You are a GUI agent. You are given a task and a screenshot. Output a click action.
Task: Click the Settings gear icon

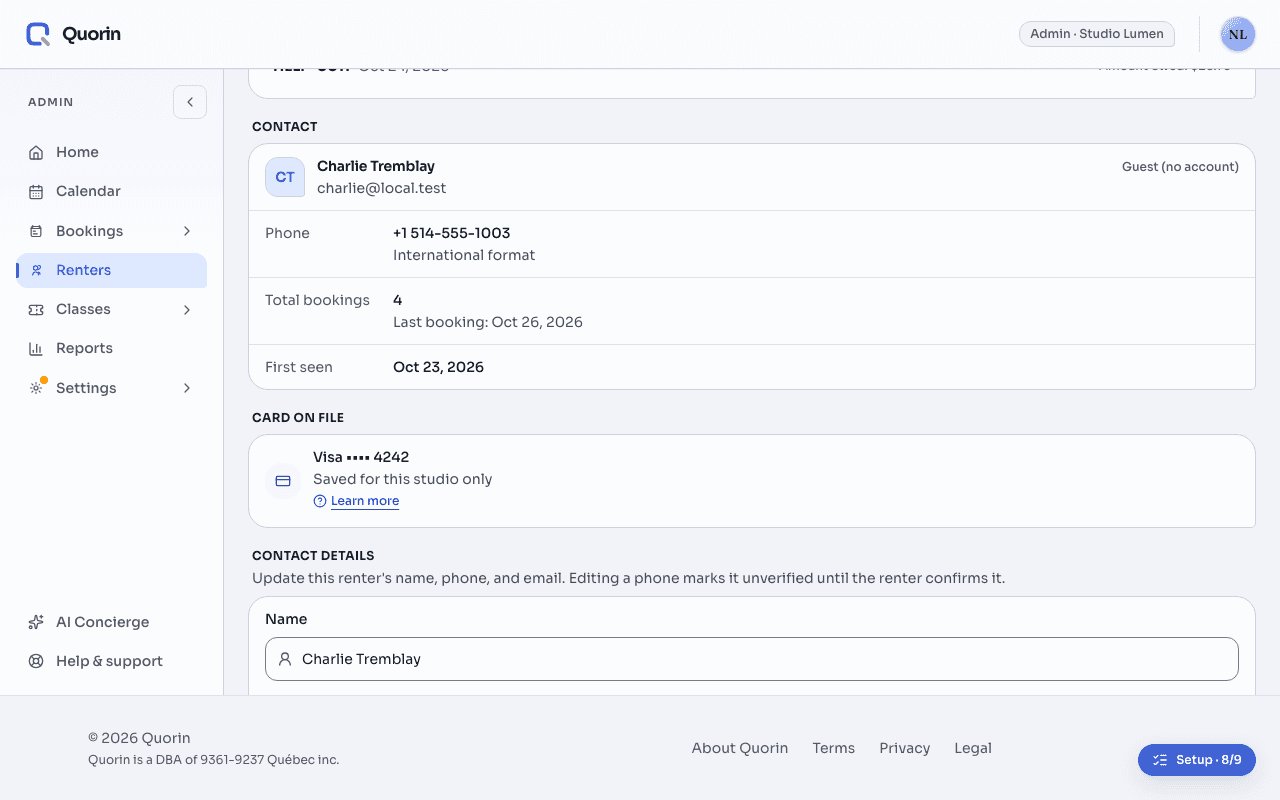tap(36, 388)
